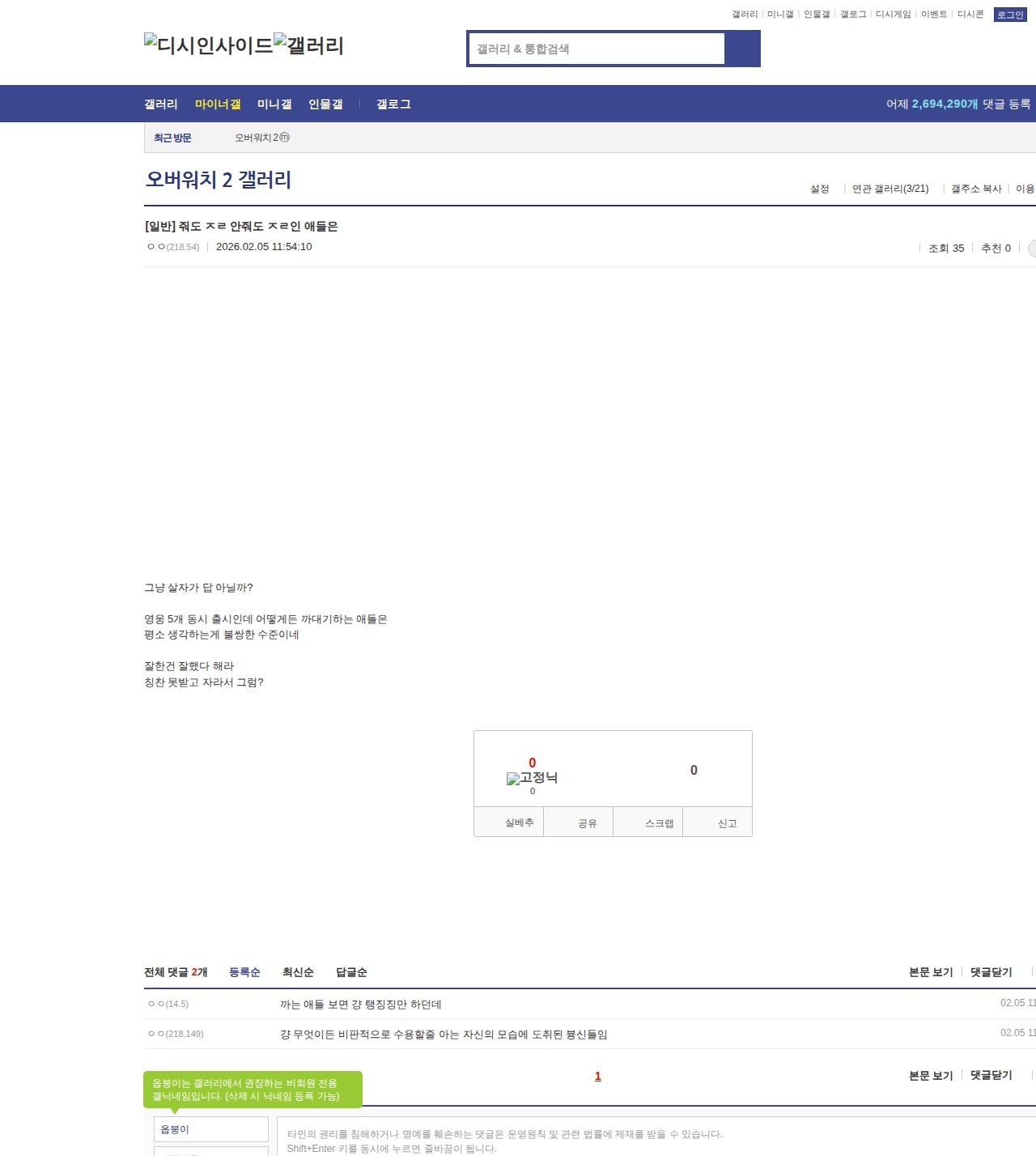This screenshot has width=1036, height=1156.
Task: Click the blue search button
Action: click(742, 49)
